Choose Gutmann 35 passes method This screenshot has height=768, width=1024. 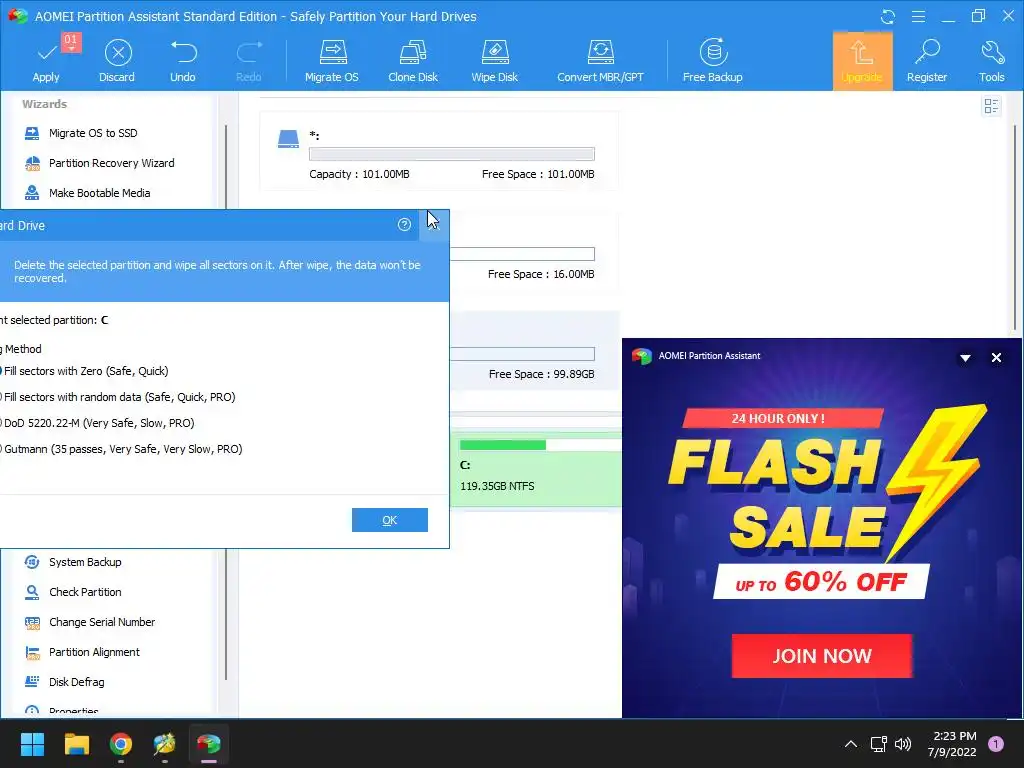point(121,449)
